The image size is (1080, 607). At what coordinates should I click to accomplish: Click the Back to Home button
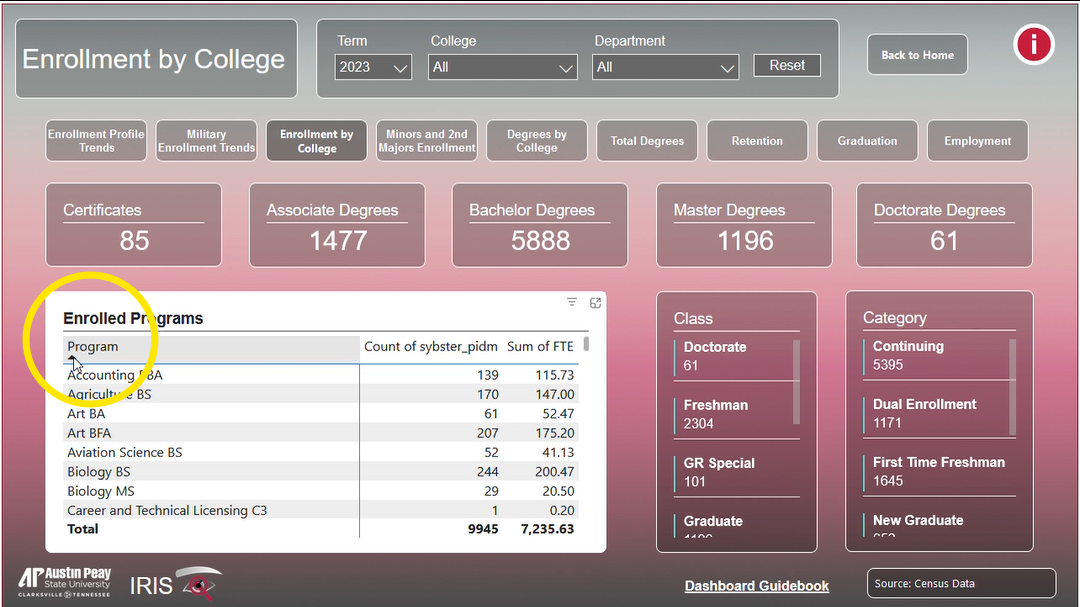point(917,55)
